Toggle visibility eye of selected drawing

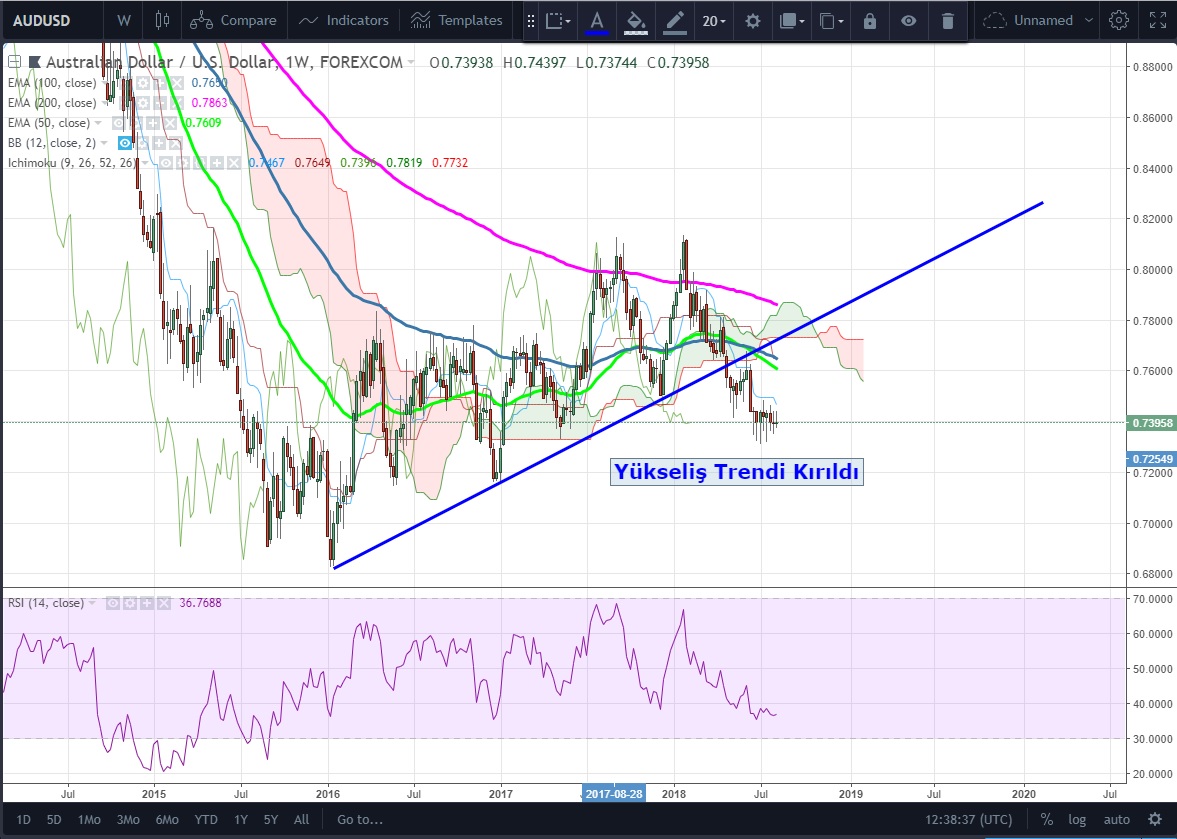[x=908, y=21]
